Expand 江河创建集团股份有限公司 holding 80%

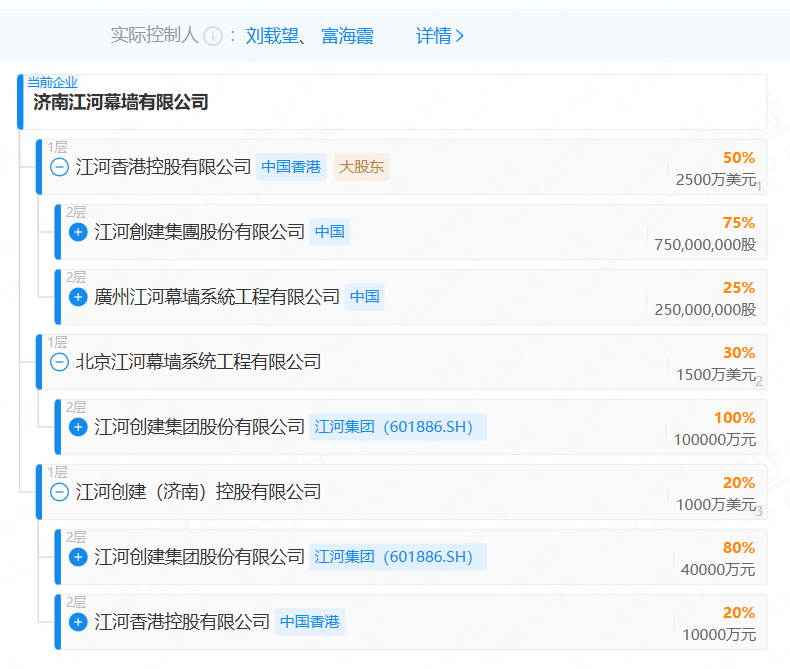click(x=78, y=557)
